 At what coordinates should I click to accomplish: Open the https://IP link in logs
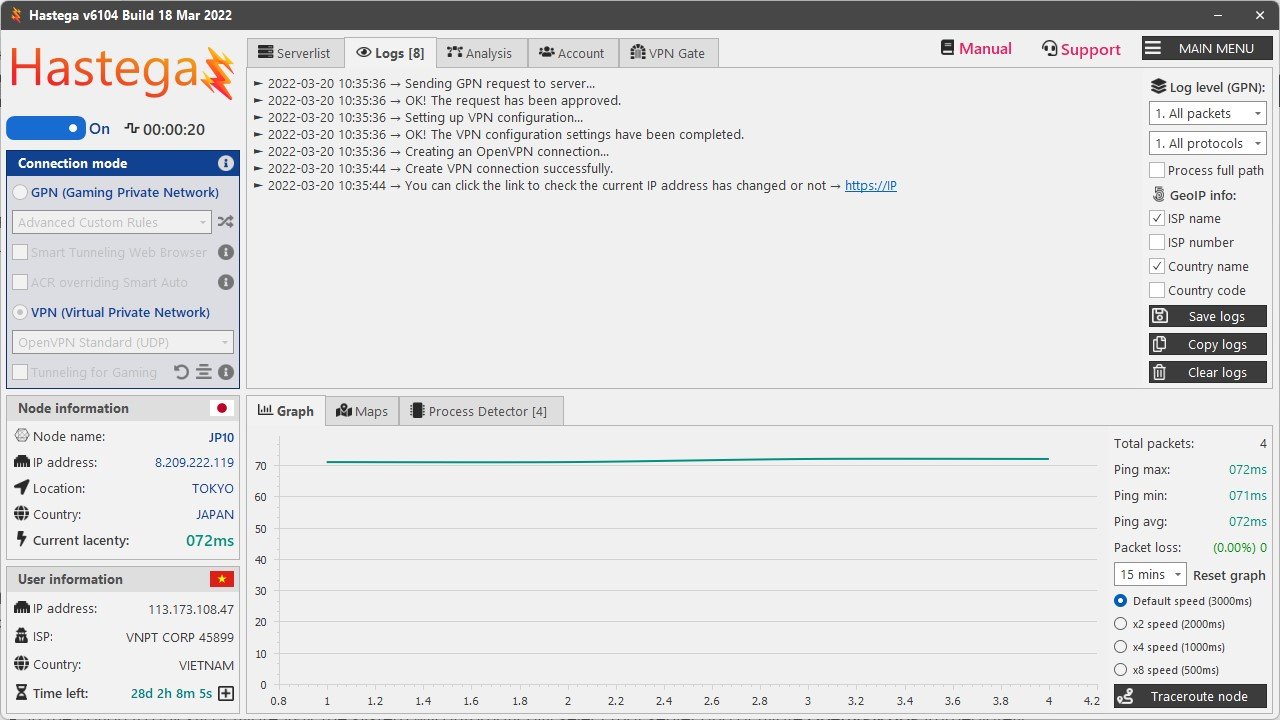point(871,185)
